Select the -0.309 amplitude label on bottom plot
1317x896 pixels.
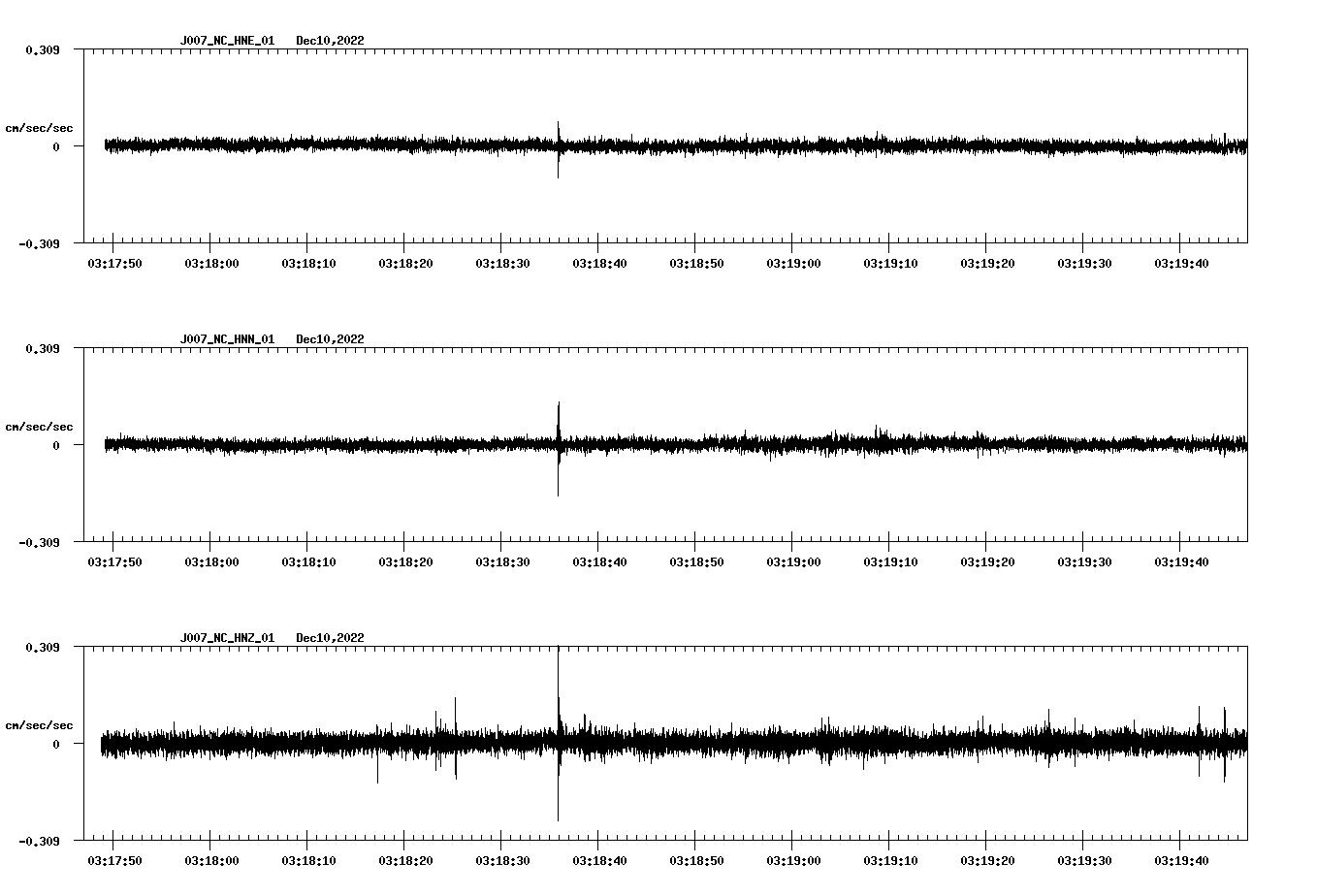40,843
